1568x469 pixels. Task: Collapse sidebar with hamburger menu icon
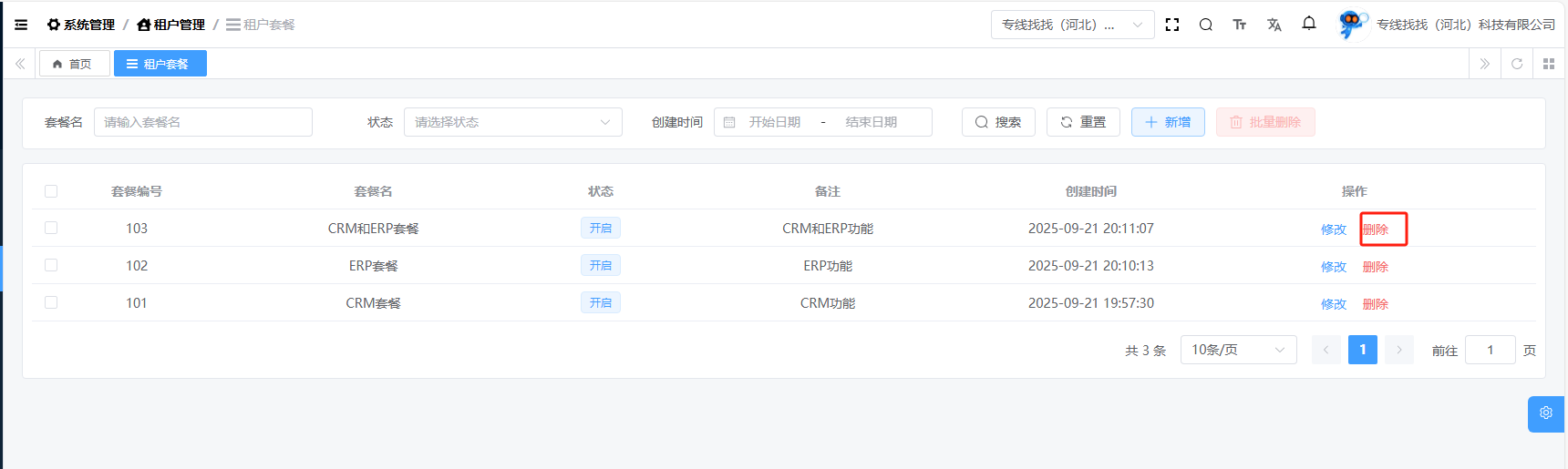click(21, 25)
